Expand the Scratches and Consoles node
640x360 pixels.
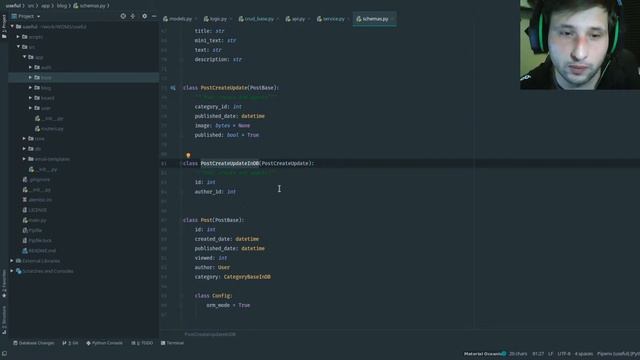pos(12,271)
